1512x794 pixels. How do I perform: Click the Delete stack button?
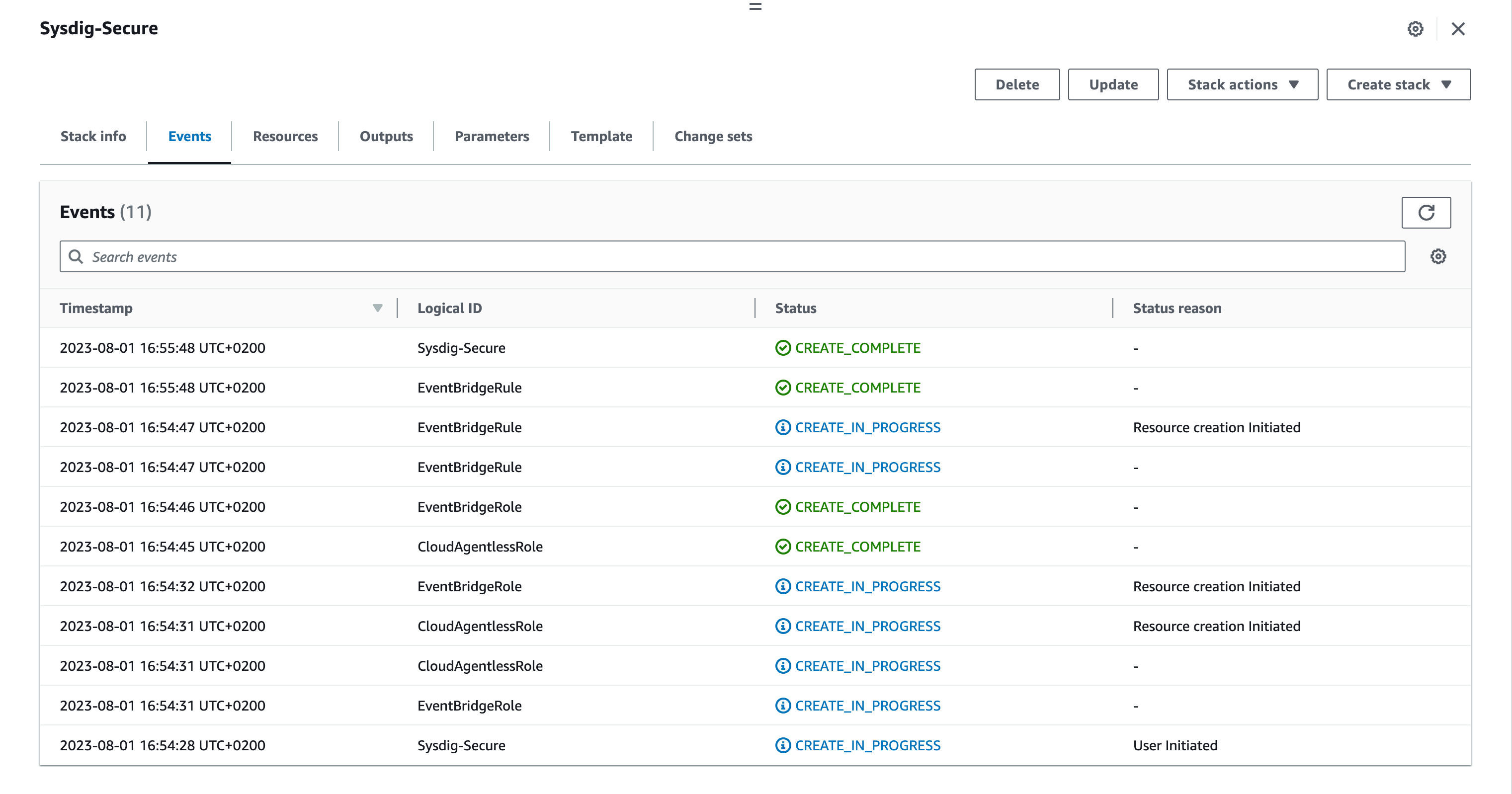coord(1017,84)
